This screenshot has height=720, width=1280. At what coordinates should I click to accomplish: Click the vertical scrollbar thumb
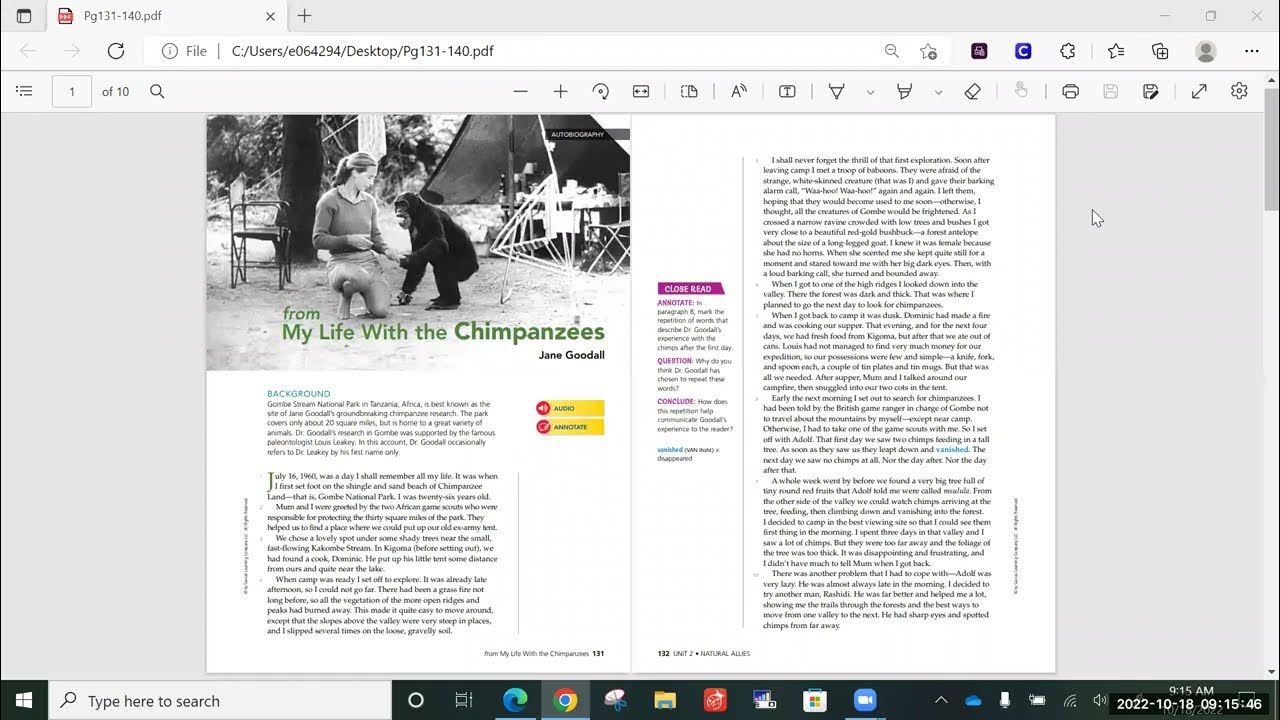click(1271, 150)
